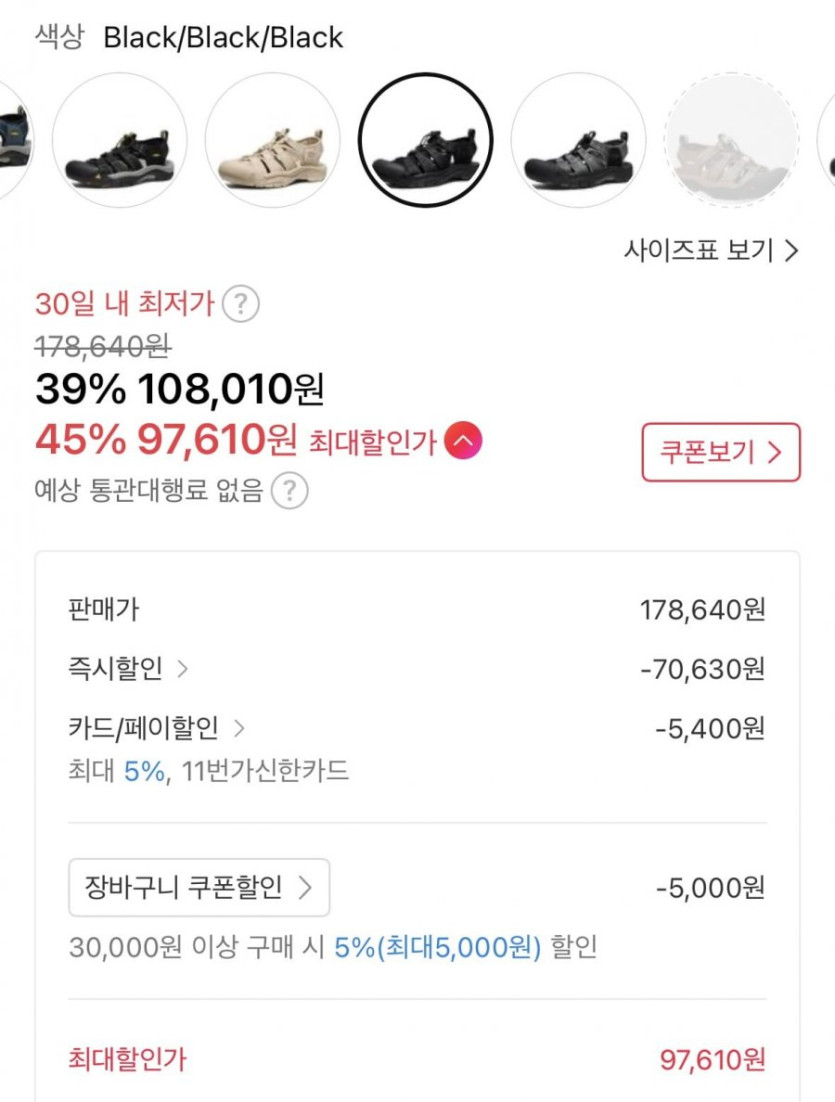This screenshot has height=1102, width=835.
Task: Click question mark next to 예상 통관대행료 없음
Action: click(x=289, y=491)
